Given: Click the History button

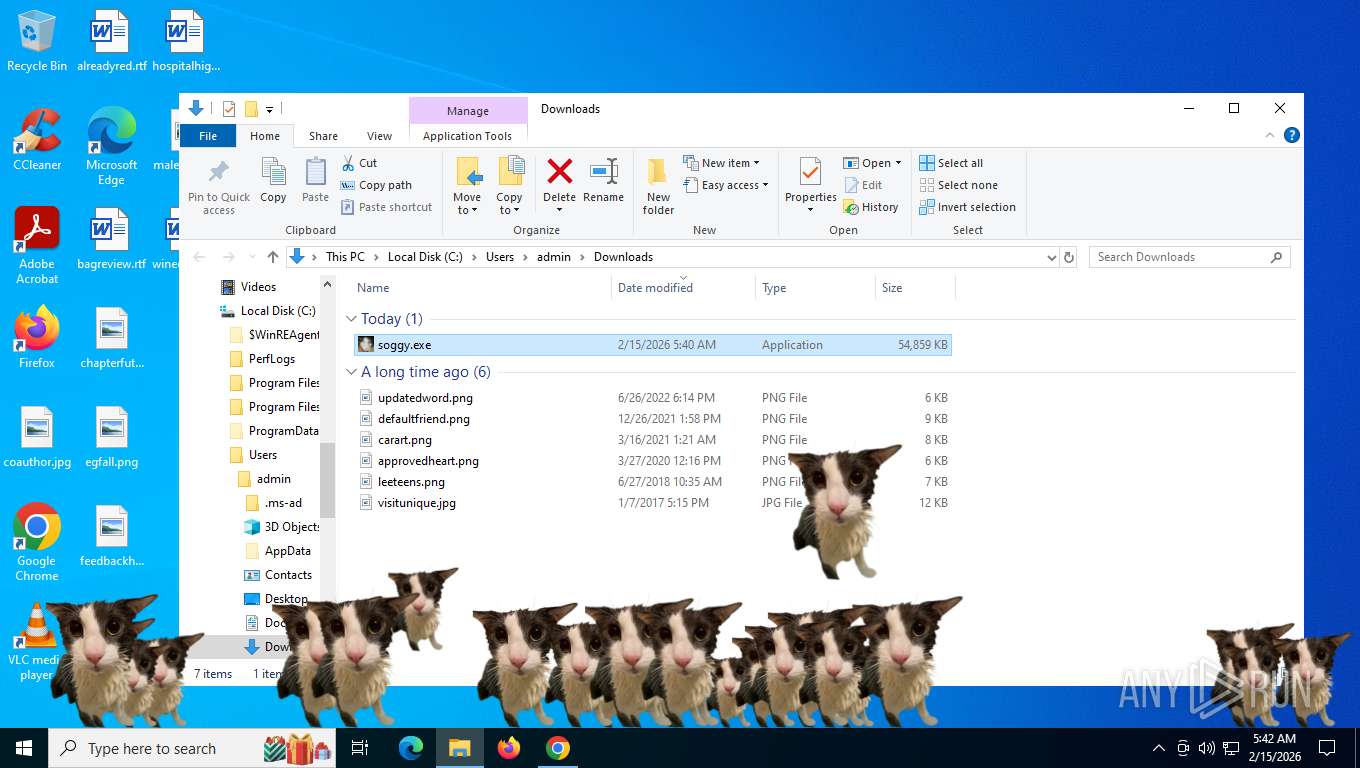Looking at the screenshot, I should click(x=871, y=207).
